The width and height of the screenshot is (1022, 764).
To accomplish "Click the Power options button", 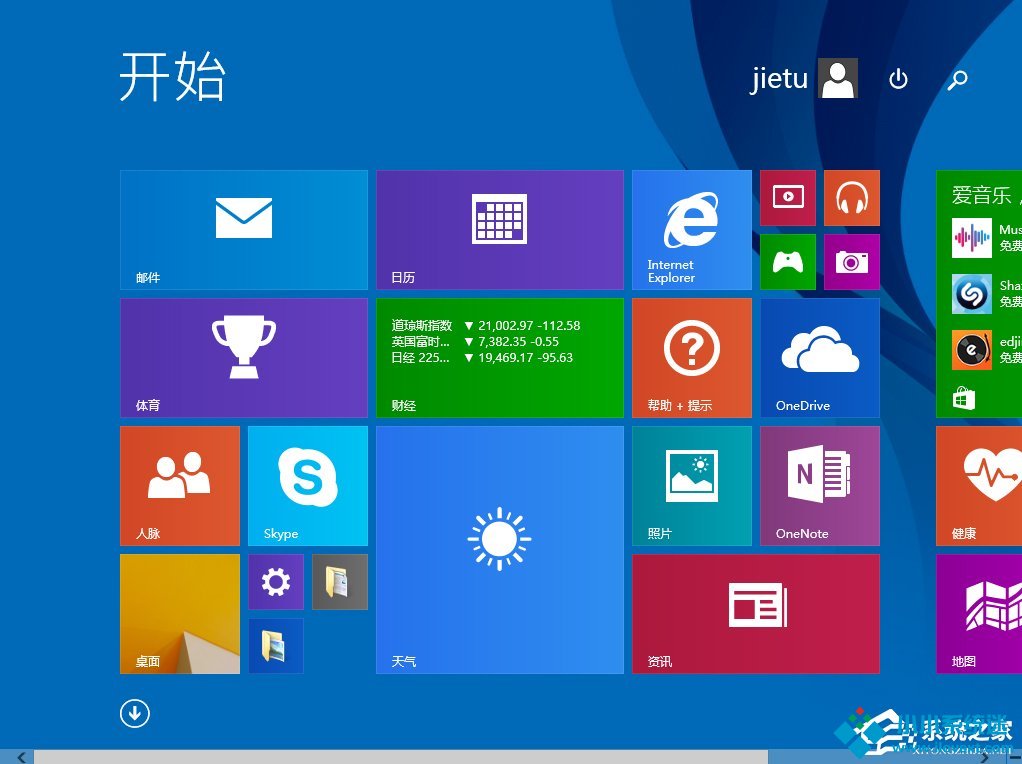I will click(x=898, y=79).
